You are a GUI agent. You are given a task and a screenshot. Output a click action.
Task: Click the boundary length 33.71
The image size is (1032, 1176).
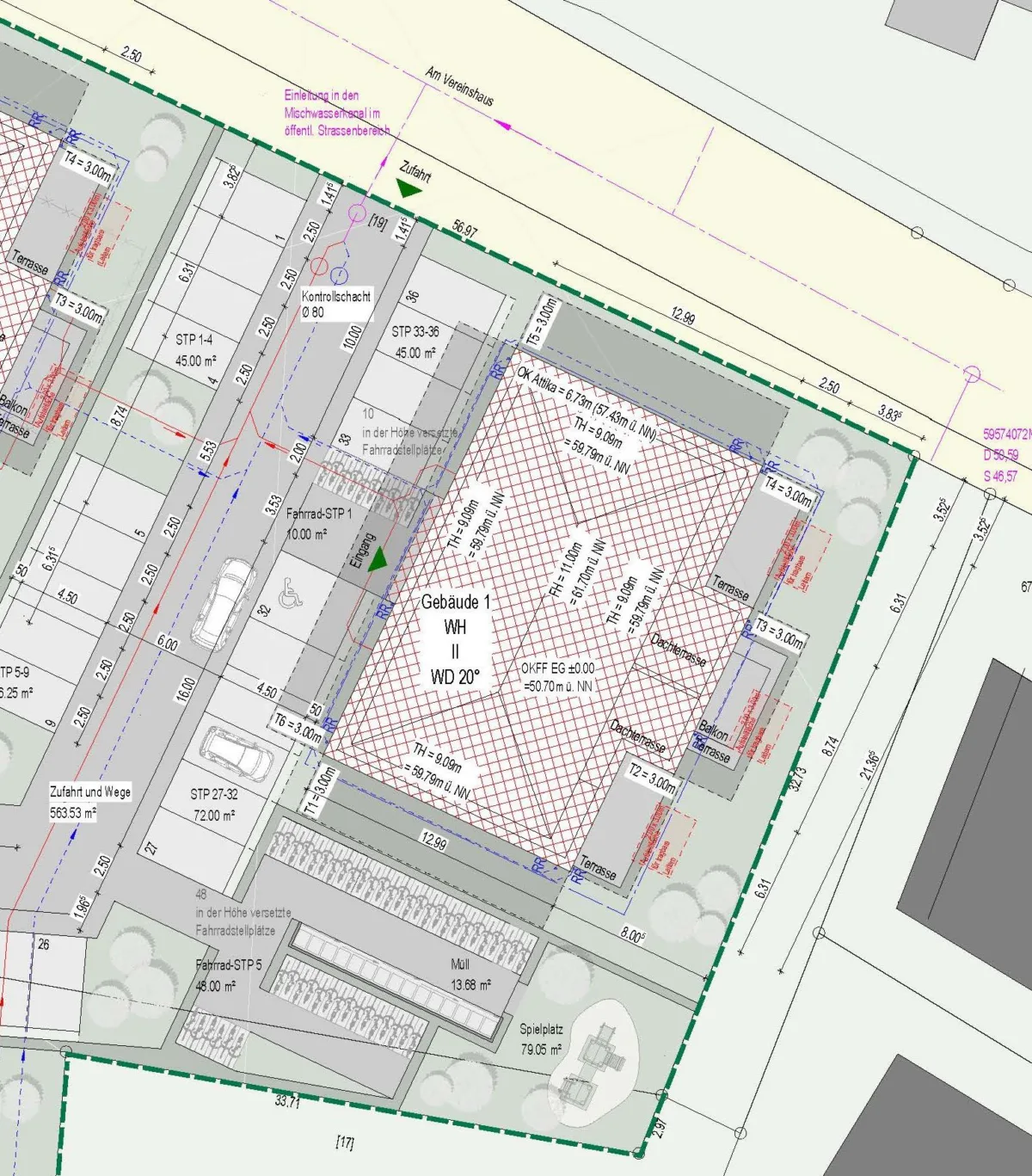click(x=287, y=1101)
